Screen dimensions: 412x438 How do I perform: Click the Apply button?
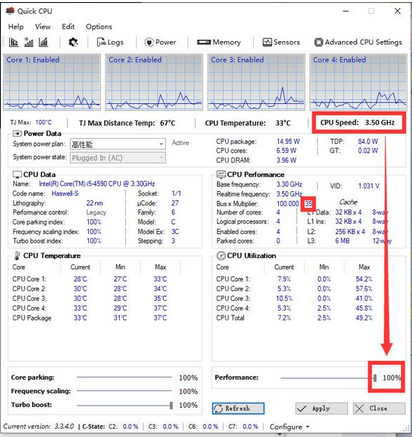[x=321, y=408]
